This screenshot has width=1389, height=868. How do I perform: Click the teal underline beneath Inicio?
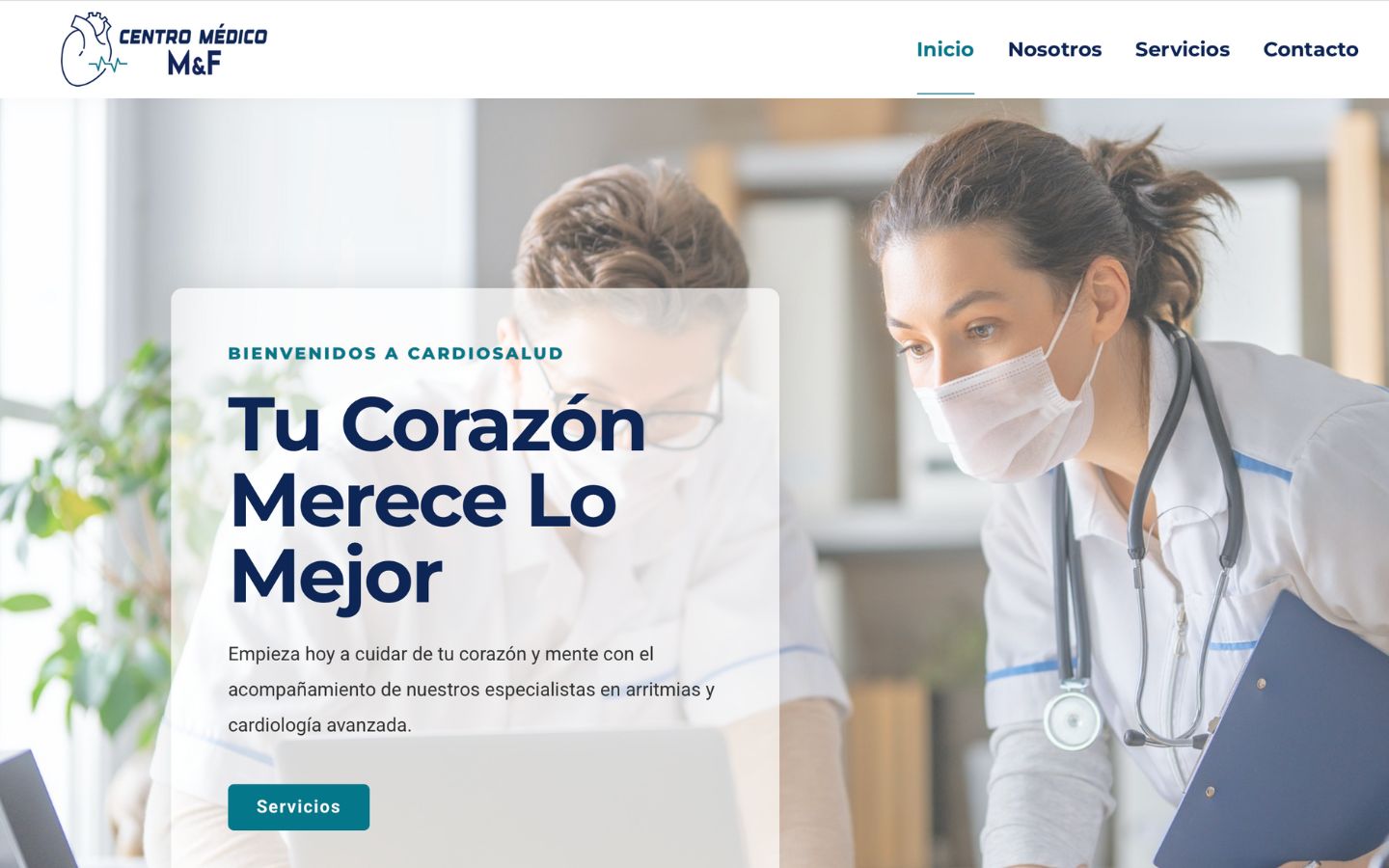click(x=944, y=94)
